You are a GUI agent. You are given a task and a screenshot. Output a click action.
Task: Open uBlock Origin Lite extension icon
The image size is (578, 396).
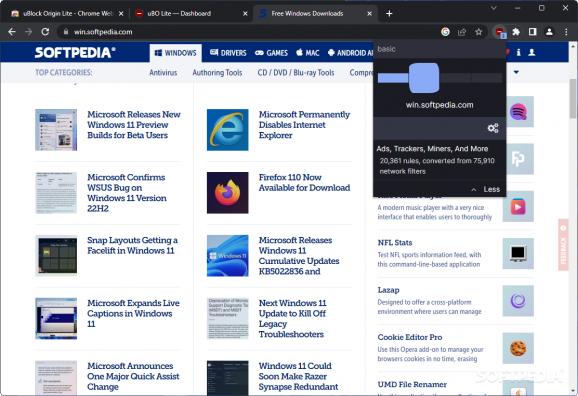click(499, 32)
